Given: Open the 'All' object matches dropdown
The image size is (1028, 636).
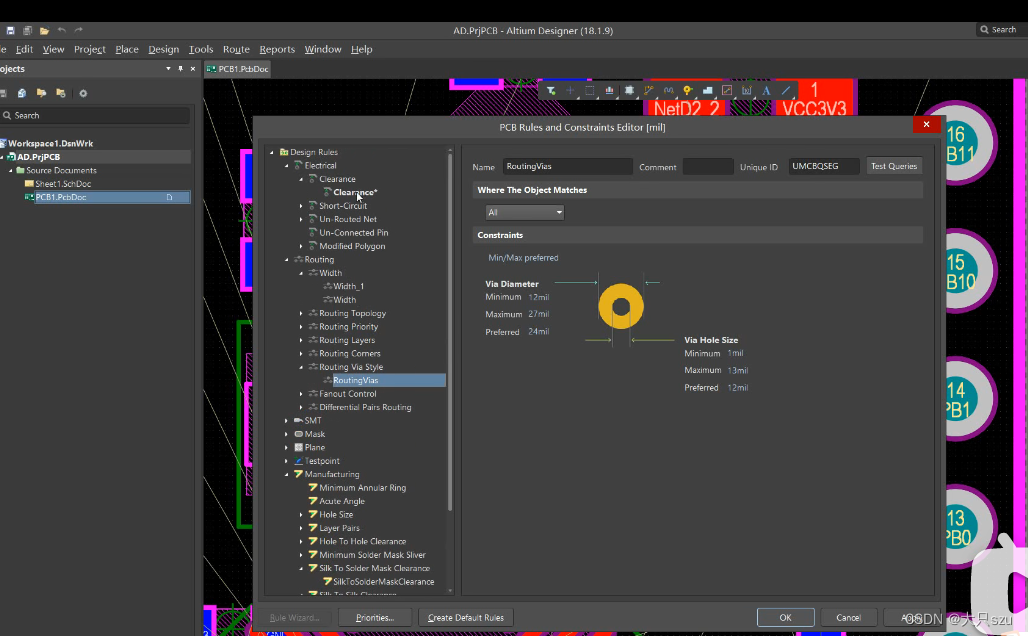Looking at the screenshot, I should point(524,212).
